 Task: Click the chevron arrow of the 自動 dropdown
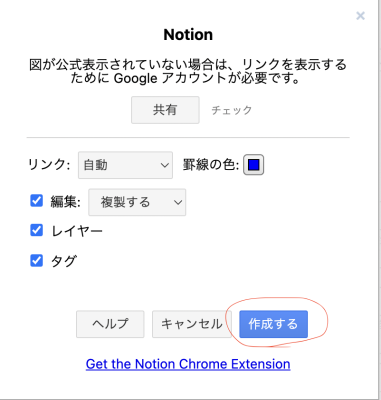(x=164, y=165)
